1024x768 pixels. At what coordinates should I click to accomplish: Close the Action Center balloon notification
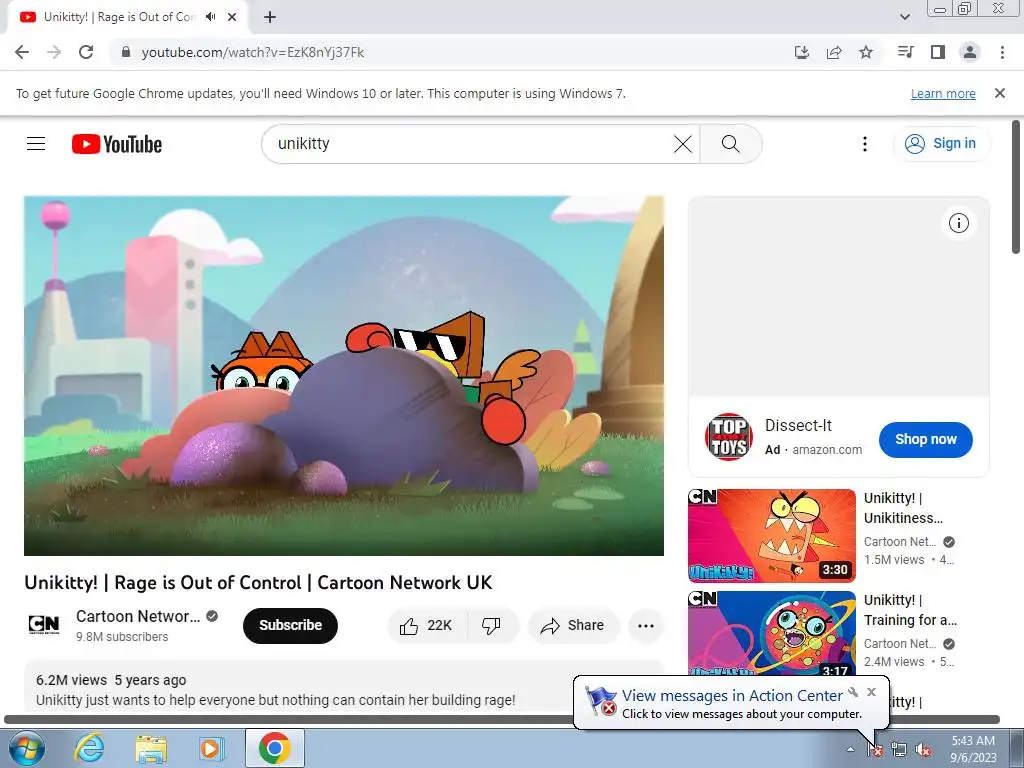[871, 692]
